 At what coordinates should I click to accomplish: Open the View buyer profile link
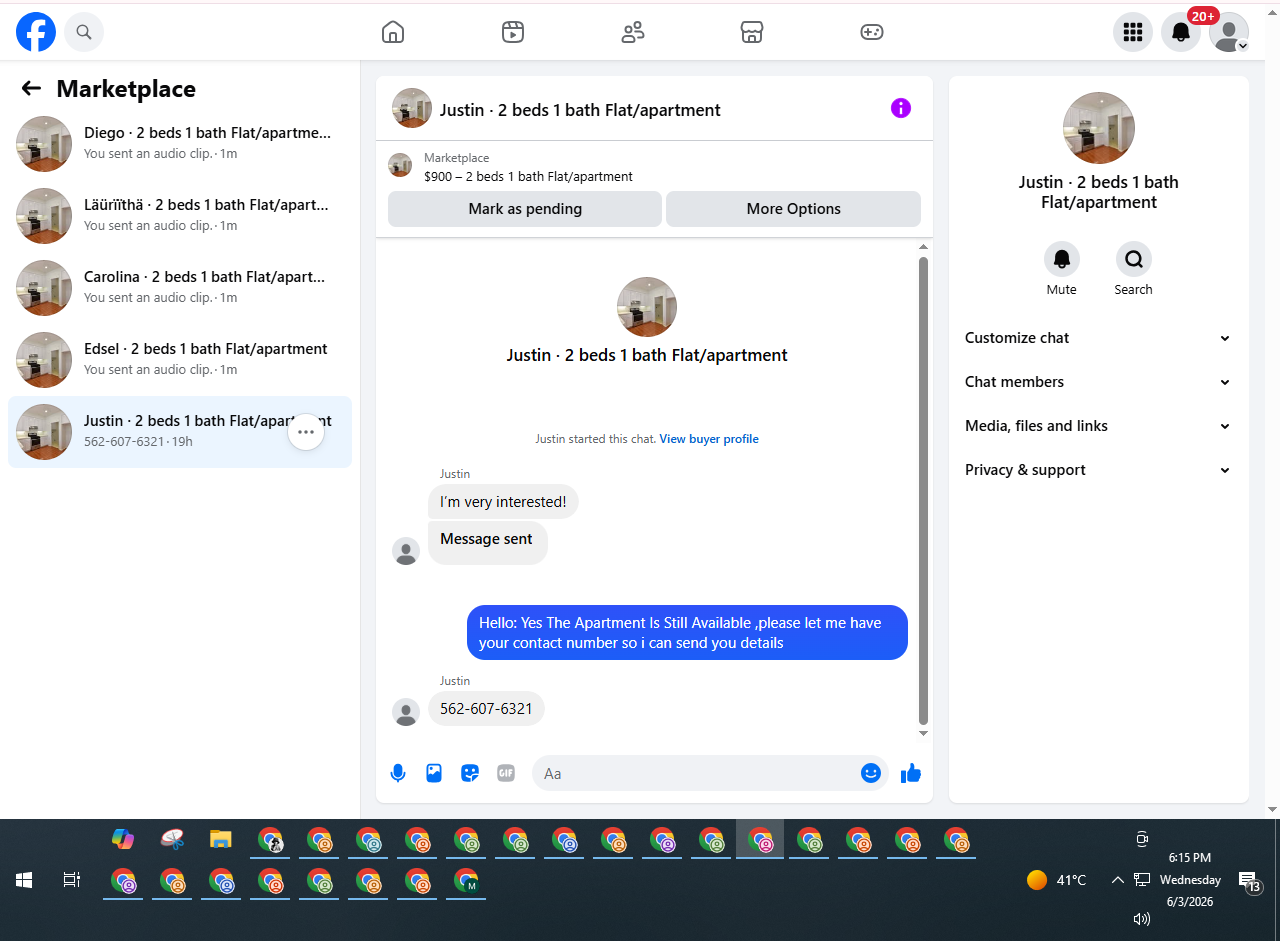point(709,439)
